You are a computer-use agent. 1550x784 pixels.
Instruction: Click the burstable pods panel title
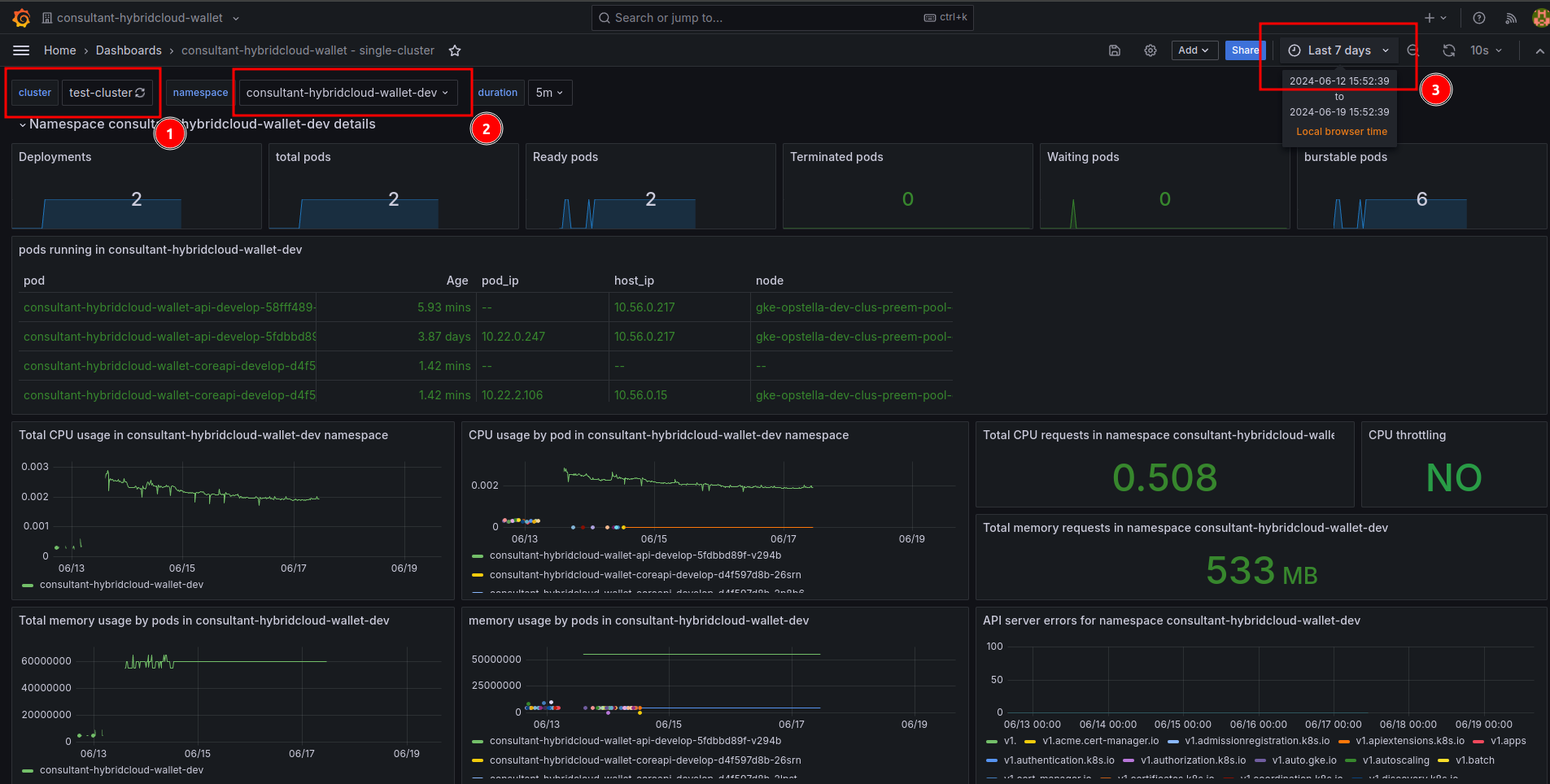point(1346,157)
